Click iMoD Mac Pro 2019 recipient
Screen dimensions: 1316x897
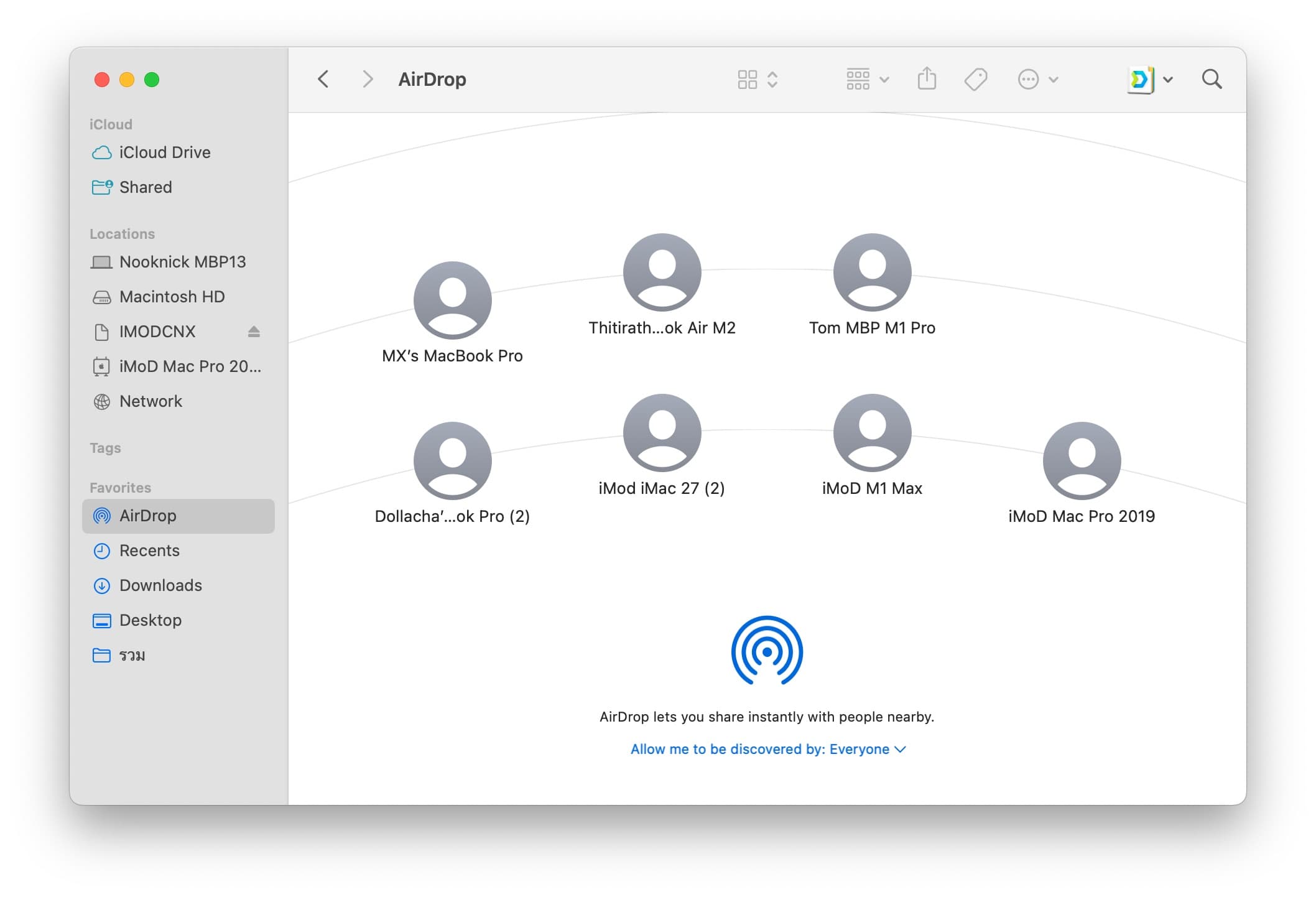1081,461
